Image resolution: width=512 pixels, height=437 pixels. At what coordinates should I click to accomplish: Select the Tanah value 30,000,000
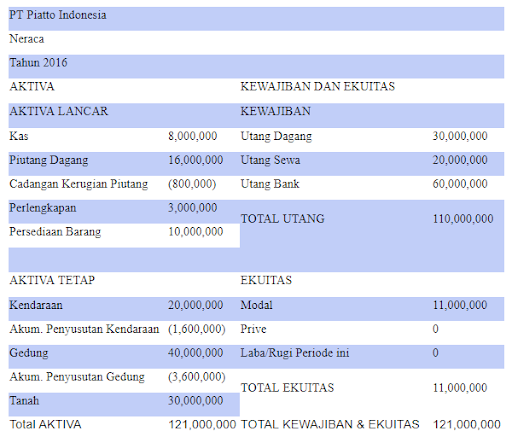coord(196,401)
